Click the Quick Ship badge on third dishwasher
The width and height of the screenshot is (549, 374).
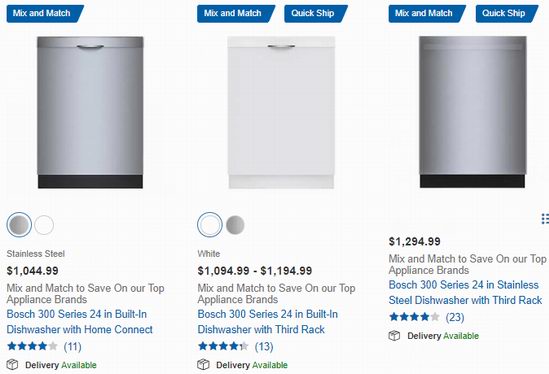coord(507,14)
